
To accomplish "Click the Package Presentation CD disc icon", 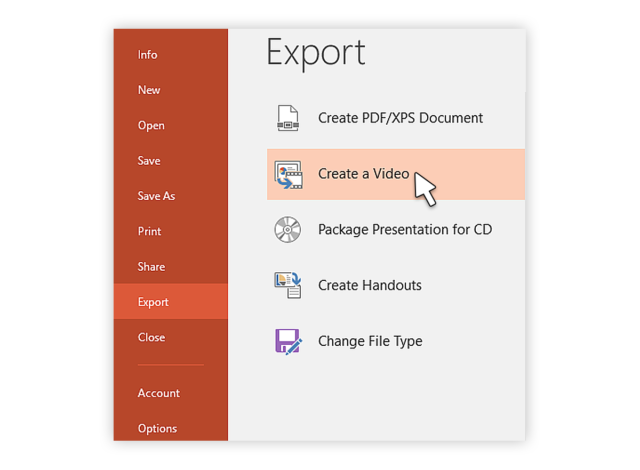I will 288,230.
